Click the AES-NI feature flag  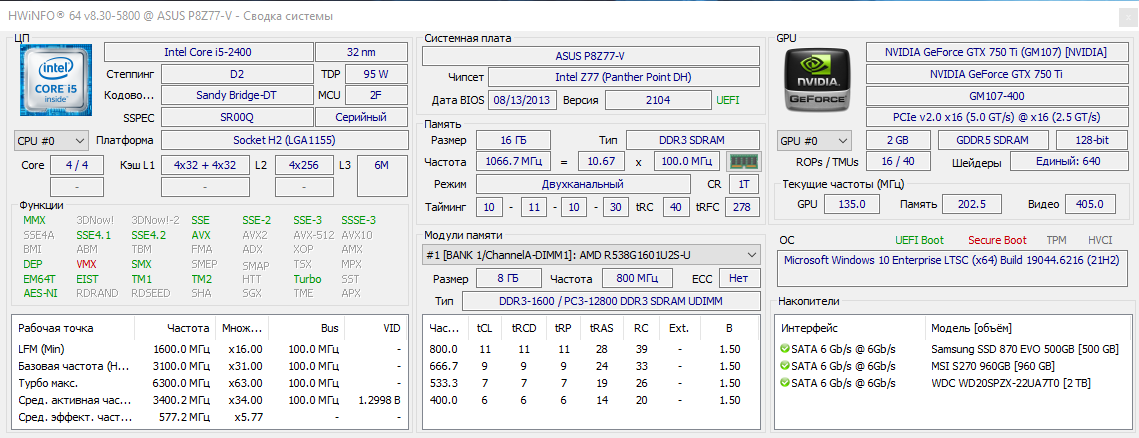coord(40,293)
